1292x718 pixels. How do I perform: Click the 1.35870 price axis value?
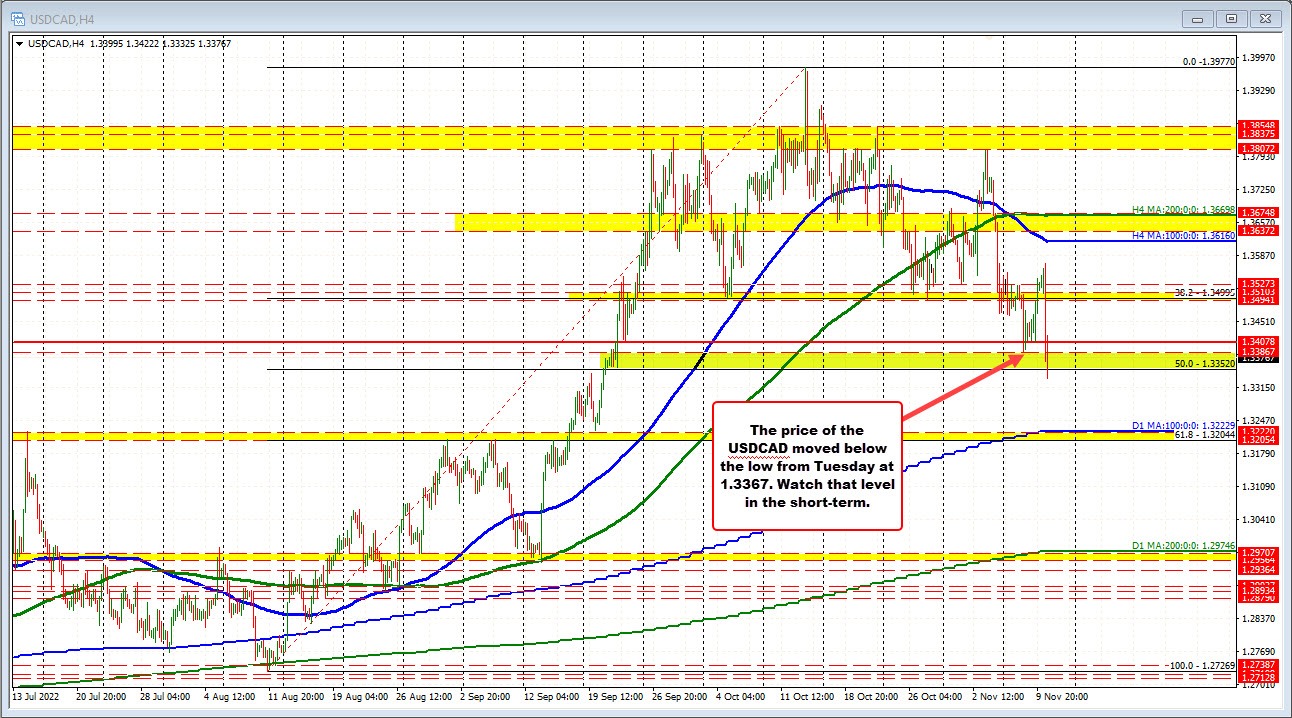[x=1257, y=255]
